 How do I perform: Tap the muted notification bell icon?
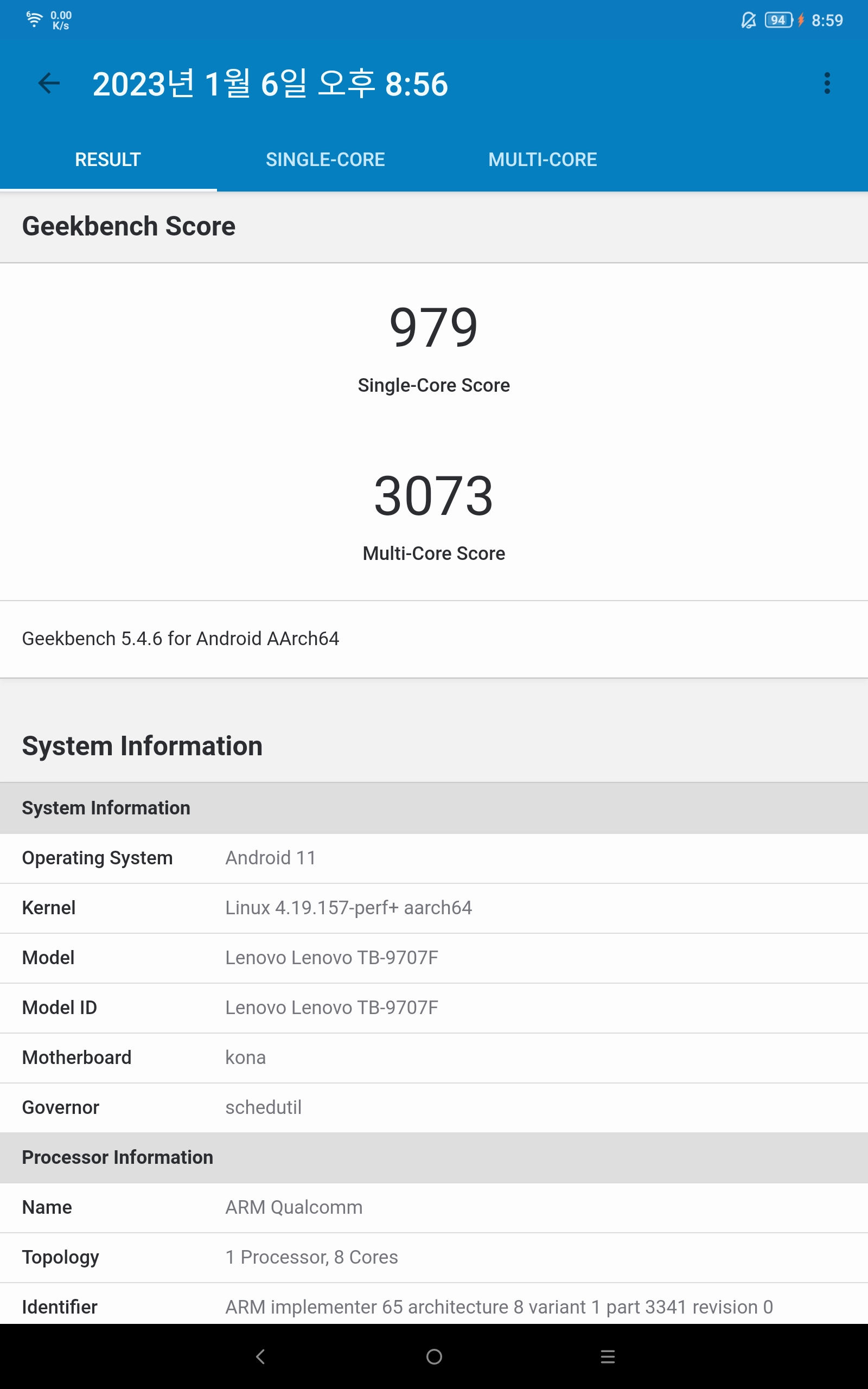[x=749, y=21]
